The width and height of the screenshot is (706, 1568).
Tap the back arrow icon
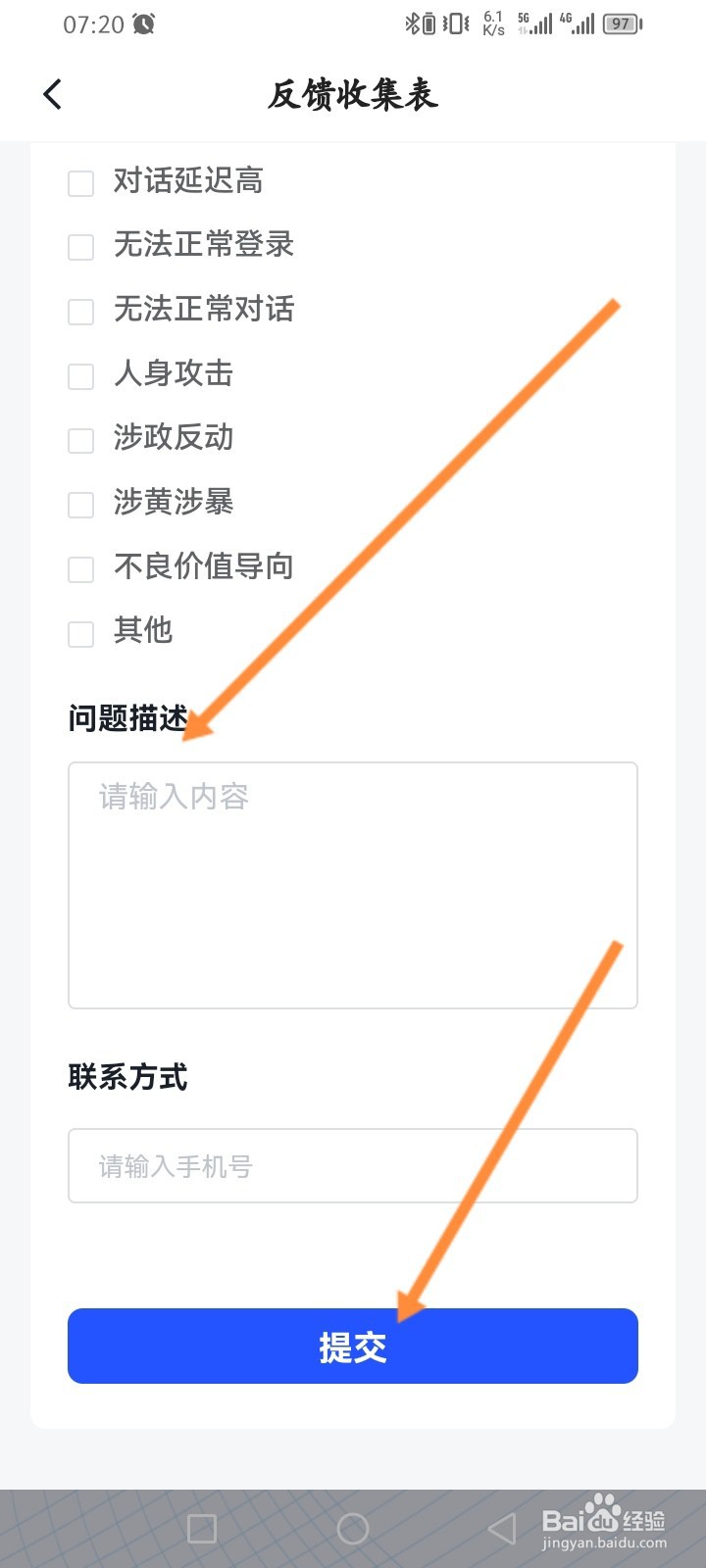53,94
